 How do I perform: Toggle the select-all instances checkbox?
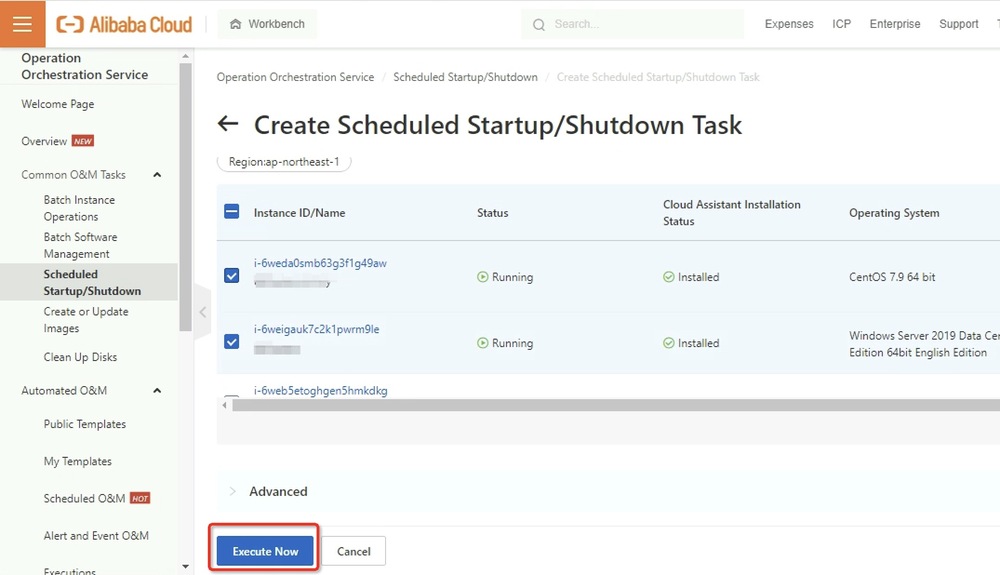[232, 212]
